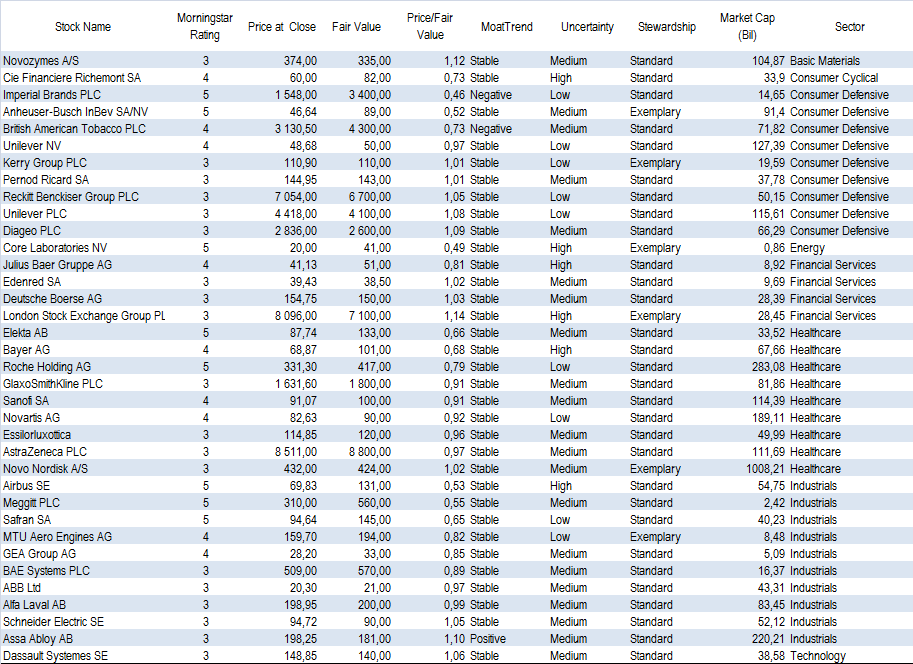Click the Core Laboratories NV row name
913x664 pixels.
[x=55, y=248]
